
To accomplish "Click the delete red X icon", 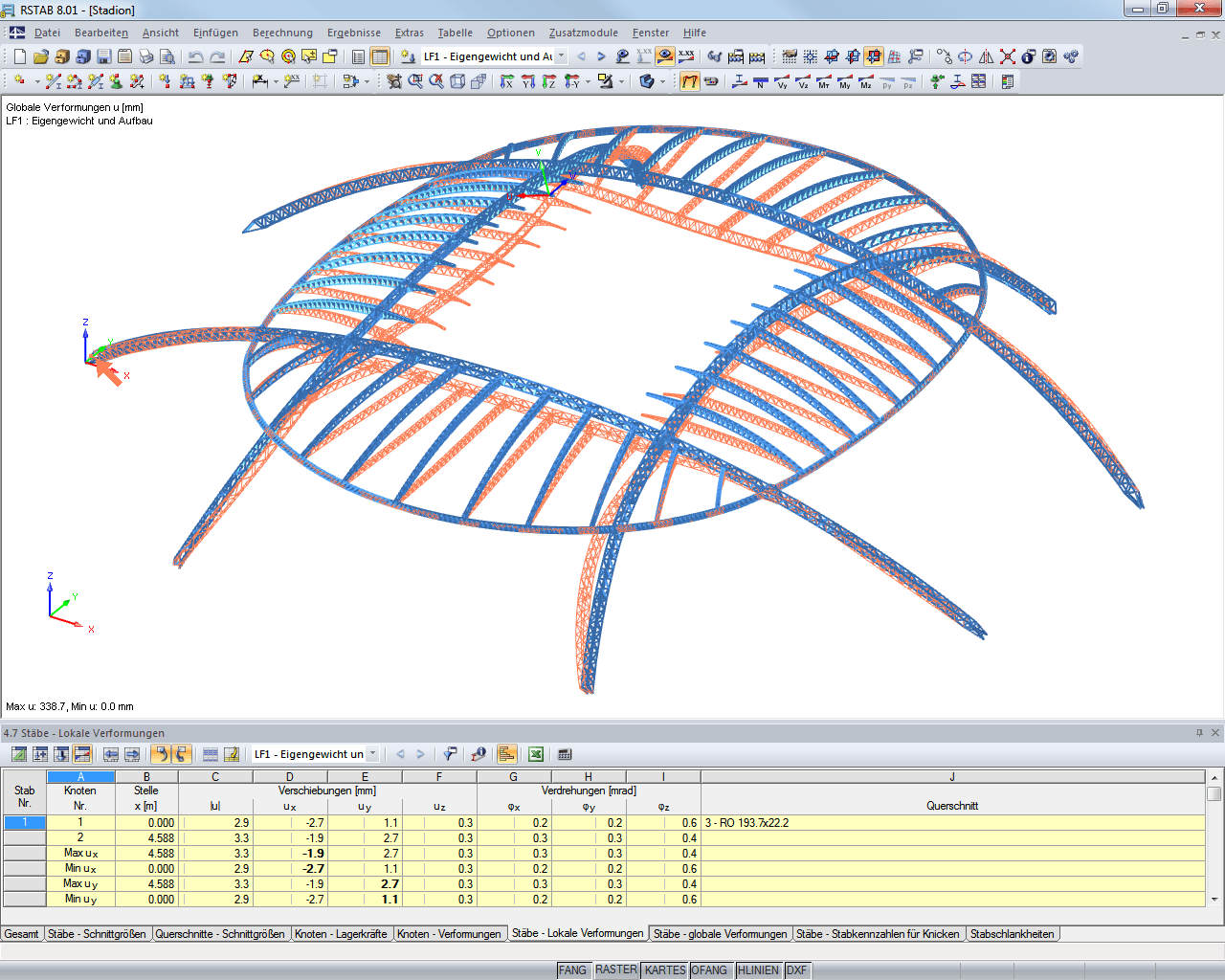I will (1008, 56).
